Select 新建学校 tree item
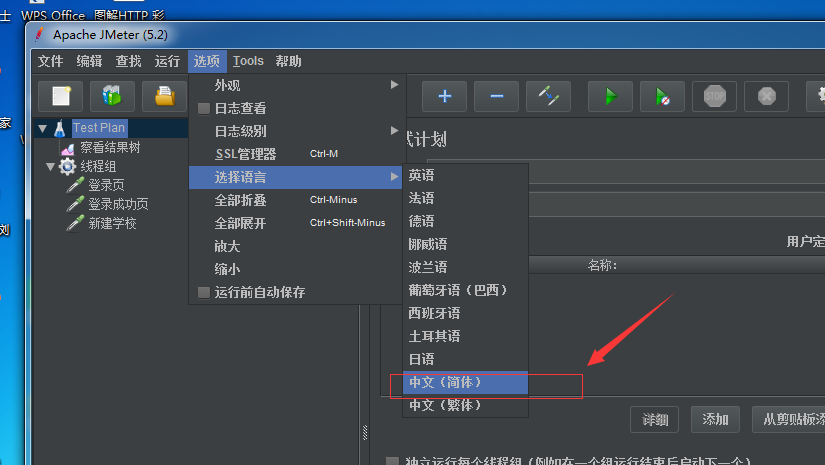The image size is (825, 465). coord(113,223)
